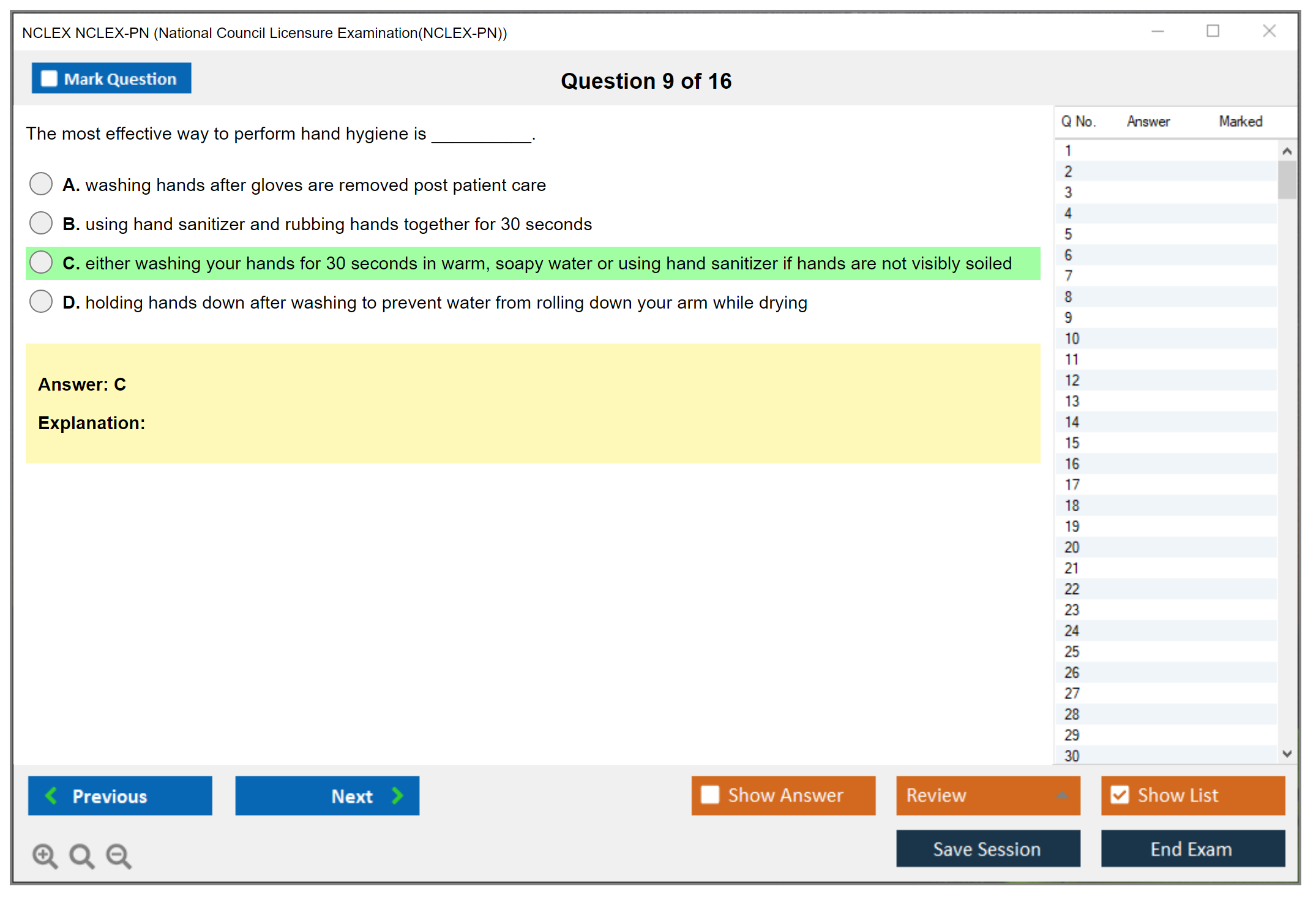Select question 25 in the list

tap(1072, 651)
